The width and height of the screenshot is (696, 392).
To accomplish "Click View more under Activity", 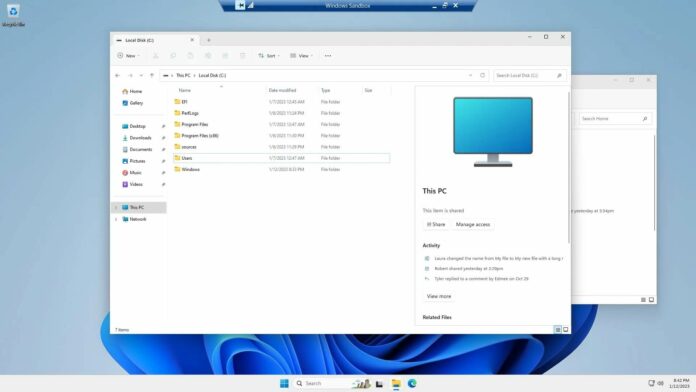I will point(439,297).
